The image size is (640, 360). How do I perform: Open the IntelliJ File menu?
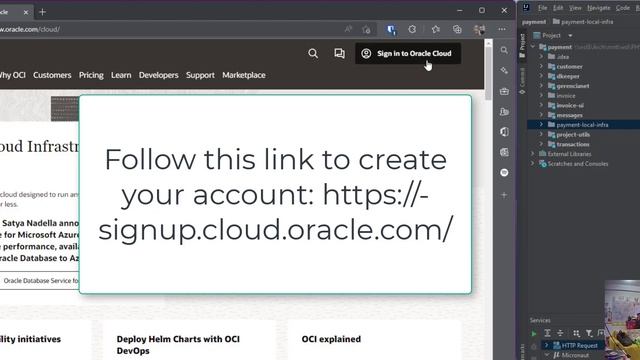coord(542,8)
